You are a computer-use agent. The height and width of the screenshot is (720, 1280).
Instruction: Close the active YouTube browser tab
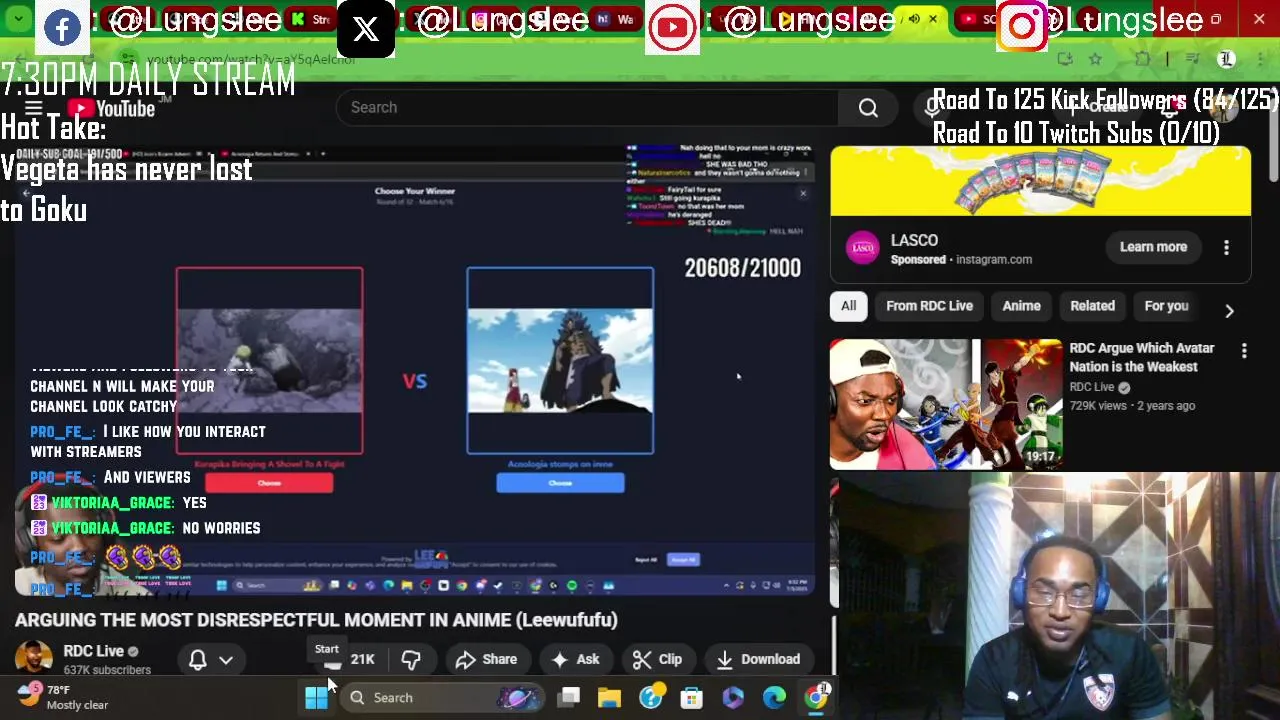[x=933, y=19]
